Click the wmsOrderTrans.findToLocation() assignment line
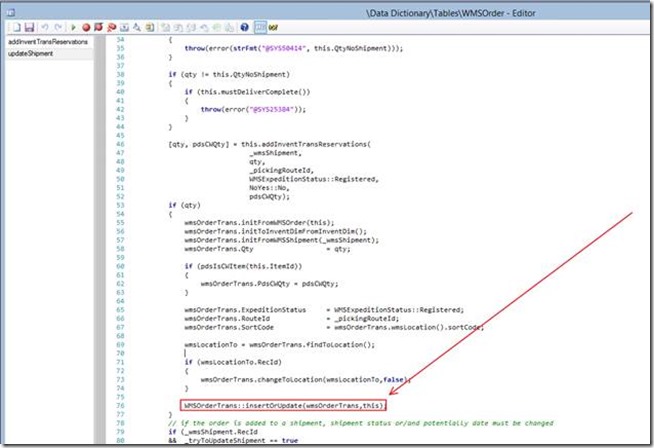Image resolution: width=654 pixels, height=448 pixels. 278,343
